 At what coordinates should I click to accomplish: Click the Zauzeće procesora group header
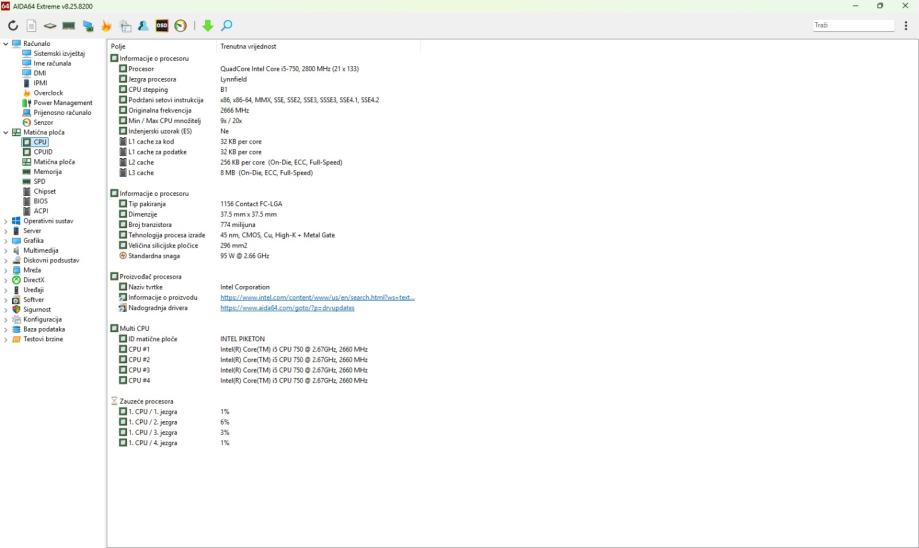tap(142, 401)
